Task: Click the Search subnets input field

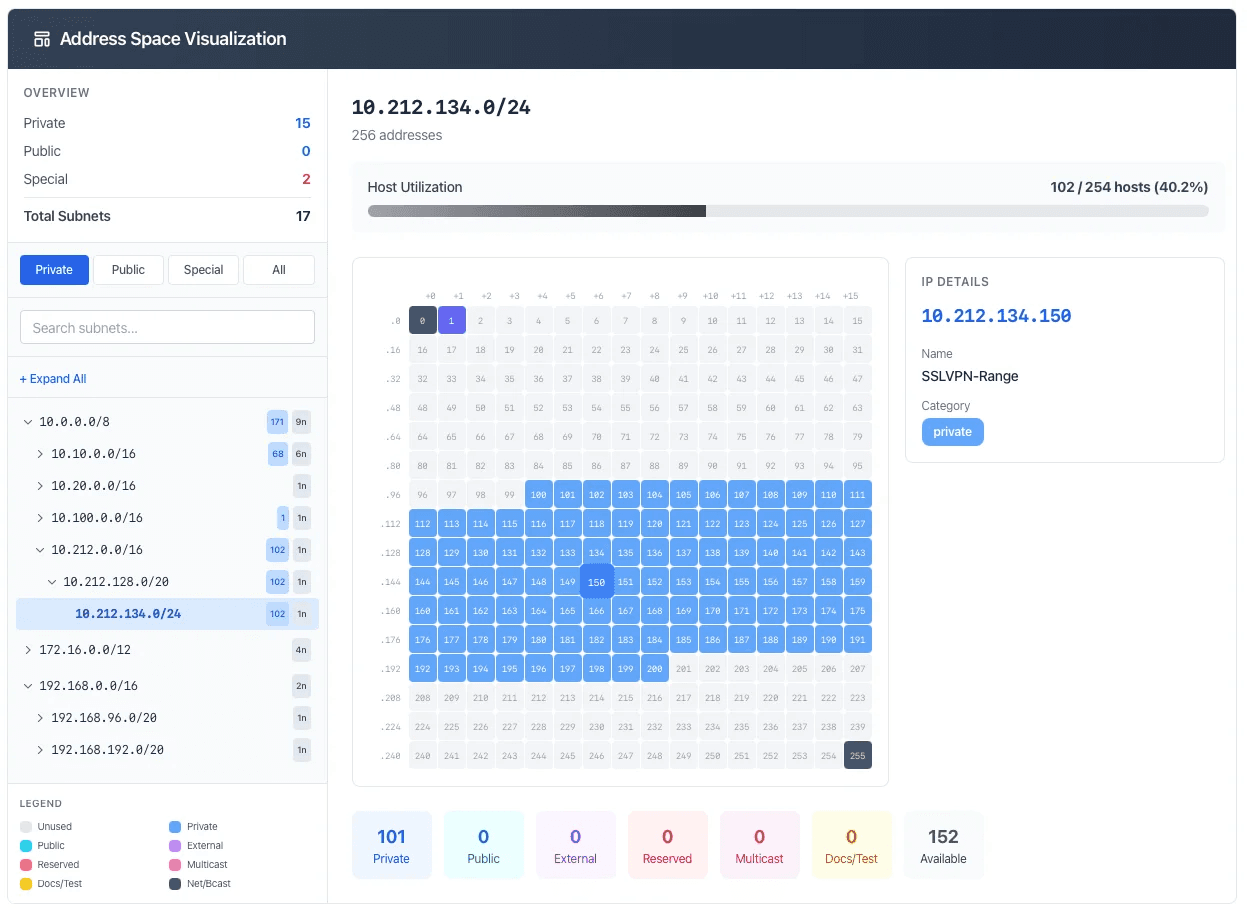Action: (x=167, y=327)
